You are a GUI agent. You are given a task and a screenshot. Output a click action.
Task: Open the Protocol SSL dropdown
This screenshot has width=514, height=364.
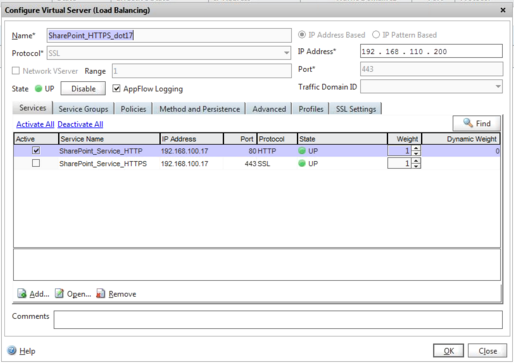(x=286, y=53)
